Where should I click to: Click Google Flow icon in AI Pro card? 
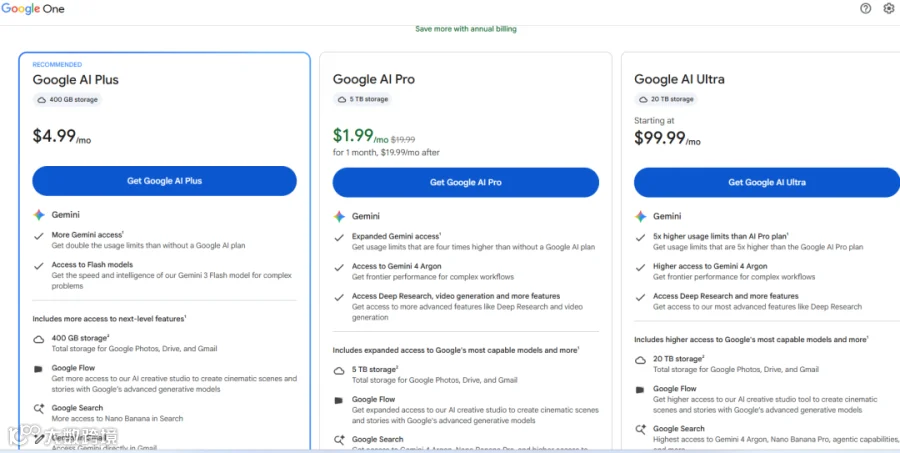point(339,400)
